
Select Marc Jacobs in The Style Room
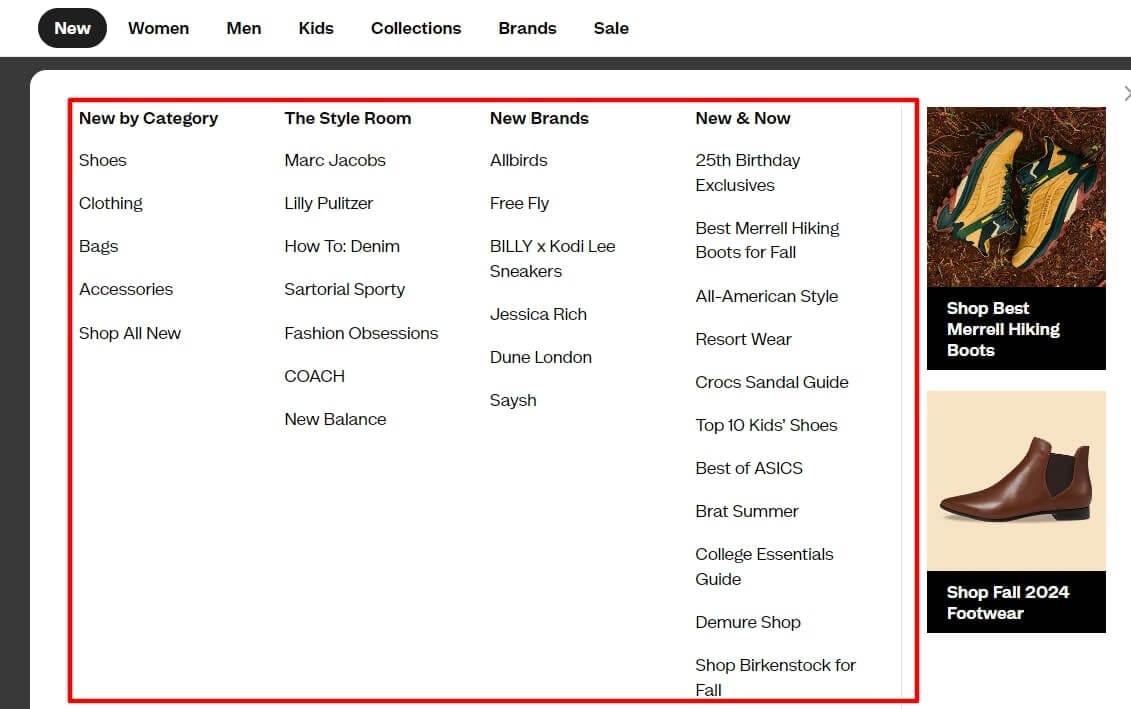coord(335,160)
